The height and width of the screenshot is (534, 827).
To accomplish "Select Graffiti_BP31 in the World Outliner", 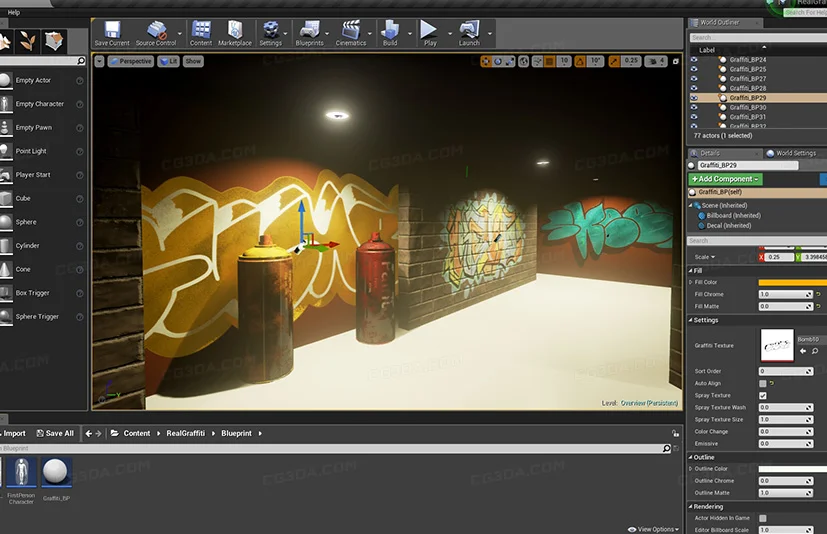I will (747, 117).
